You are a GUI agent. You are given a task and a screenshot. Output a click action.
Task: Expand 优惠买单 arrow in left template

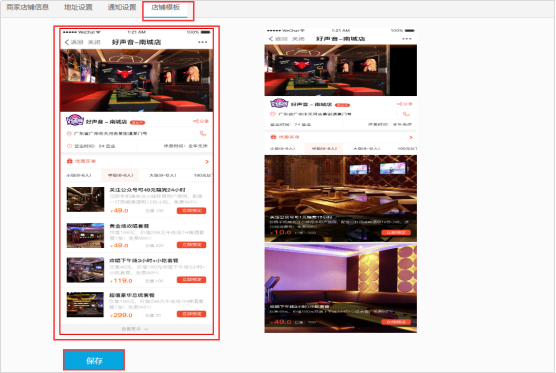point(207,162)
